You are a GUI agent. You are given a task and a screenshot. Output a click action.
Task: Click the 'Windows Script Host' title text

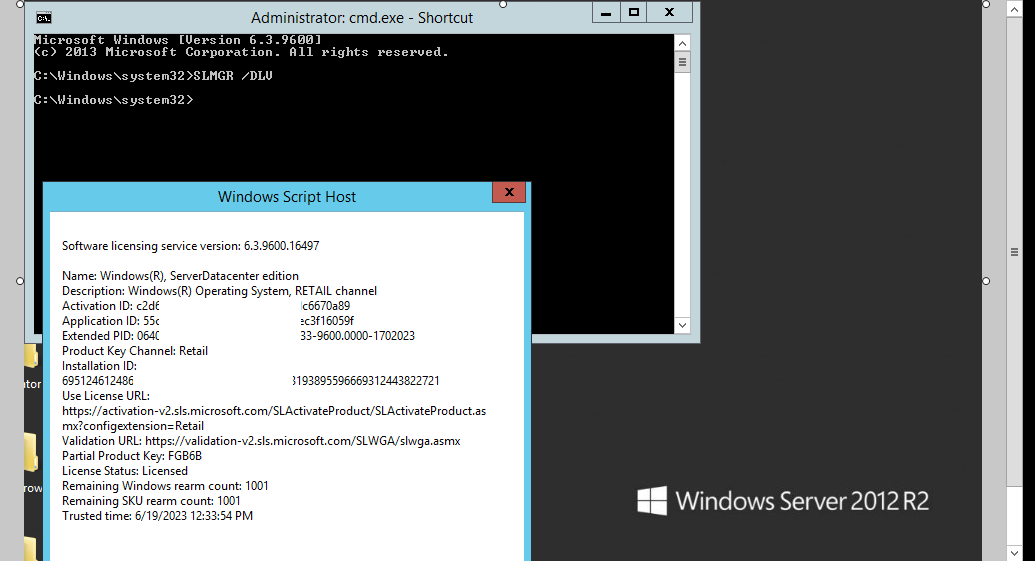286,197
